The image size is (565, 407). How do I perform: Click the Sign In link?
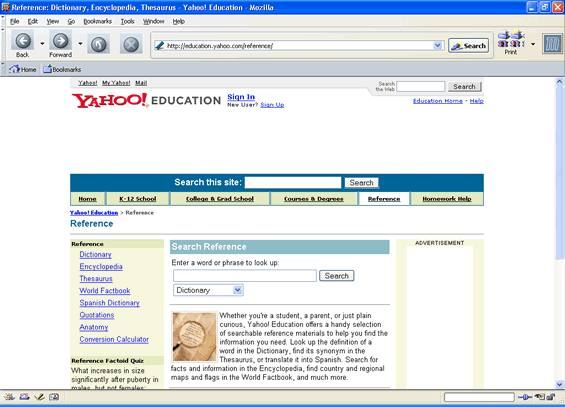pyautogui.click(x=241, y=97)
